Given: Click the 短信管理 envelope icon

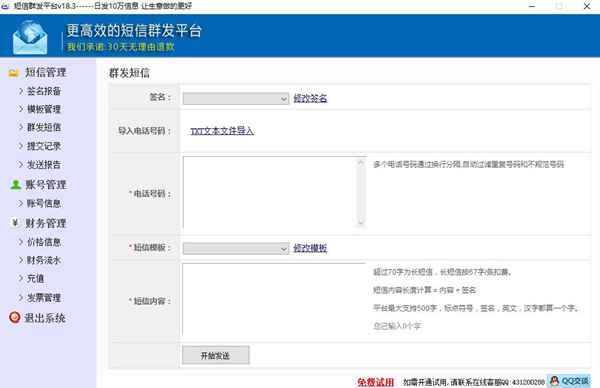Looking at the screenshot, I should [x=14, y=72].
